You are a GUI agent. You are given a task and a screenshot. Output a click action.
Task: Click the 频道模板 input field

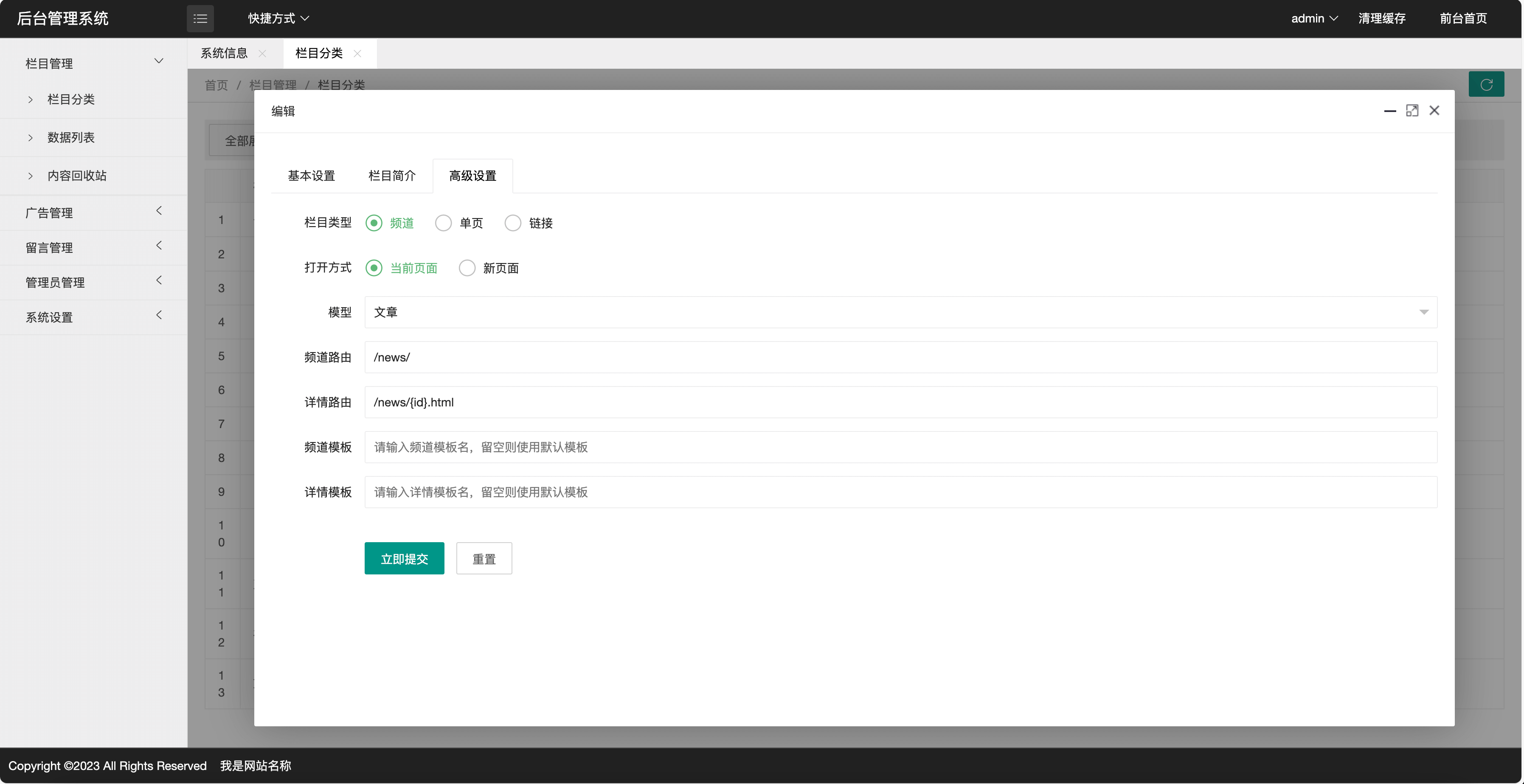click(x=900, y=447)
